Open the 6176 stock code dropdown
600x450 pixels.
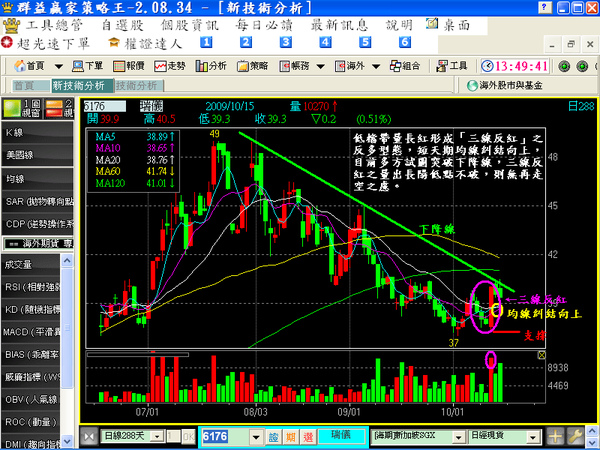(256, 437)
